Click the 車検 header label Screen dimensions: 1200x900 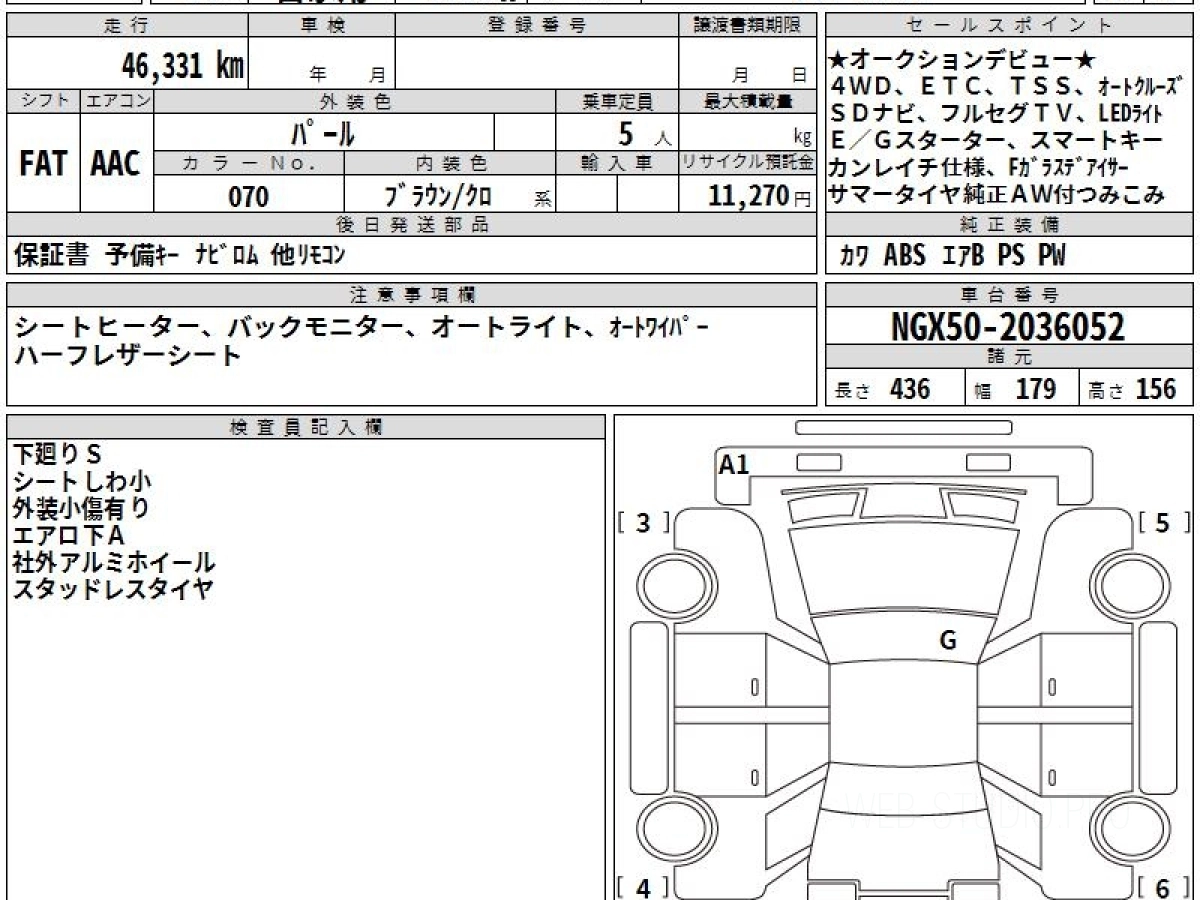tap(322, 26)
